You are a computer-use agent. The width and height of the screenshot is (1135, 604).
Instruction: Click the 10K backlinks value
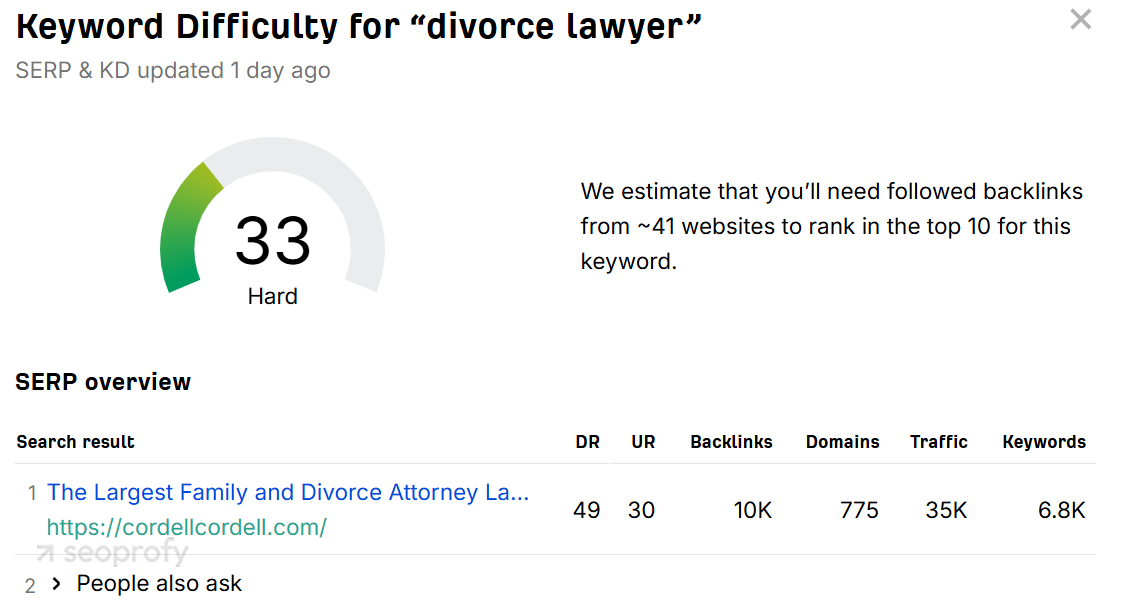pyautogui.click(x=752, y=510)
